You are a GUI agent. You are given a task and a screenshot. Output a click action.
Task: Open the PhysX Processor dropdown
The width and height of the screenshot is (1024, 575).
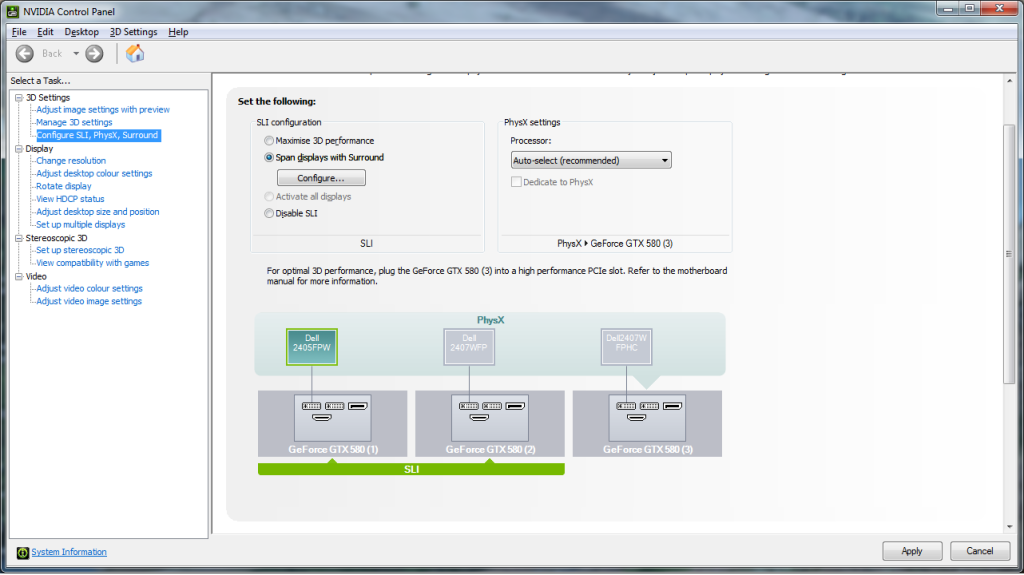(591, 161)
